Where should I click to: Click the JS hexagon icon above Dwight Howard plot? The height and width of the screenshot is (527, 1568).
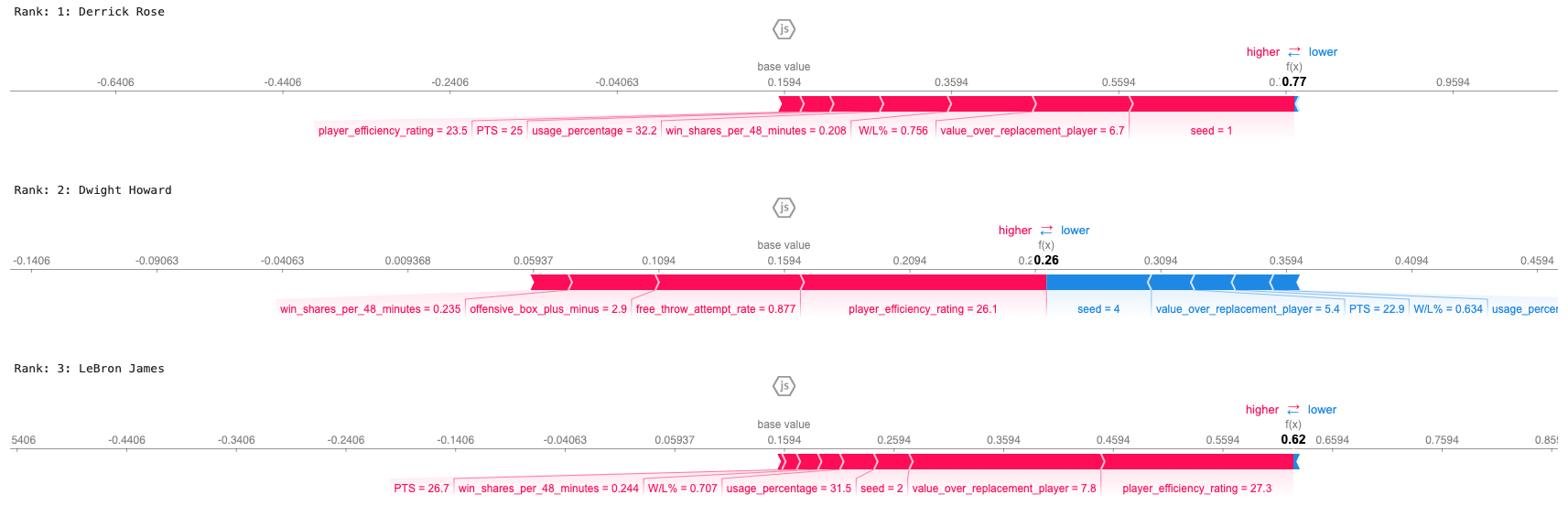(x=784, y=208)
